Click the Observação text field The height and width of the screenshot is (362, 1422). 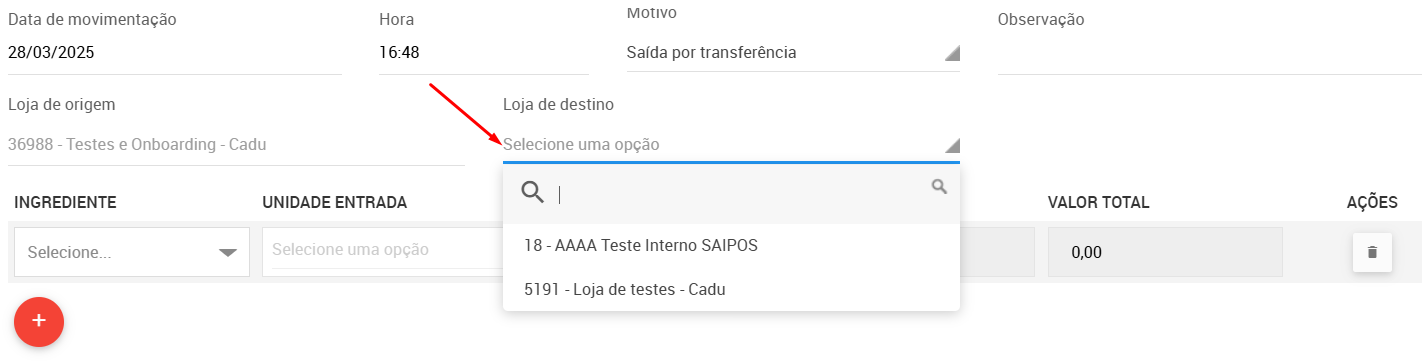click(x=1210, y=53)
